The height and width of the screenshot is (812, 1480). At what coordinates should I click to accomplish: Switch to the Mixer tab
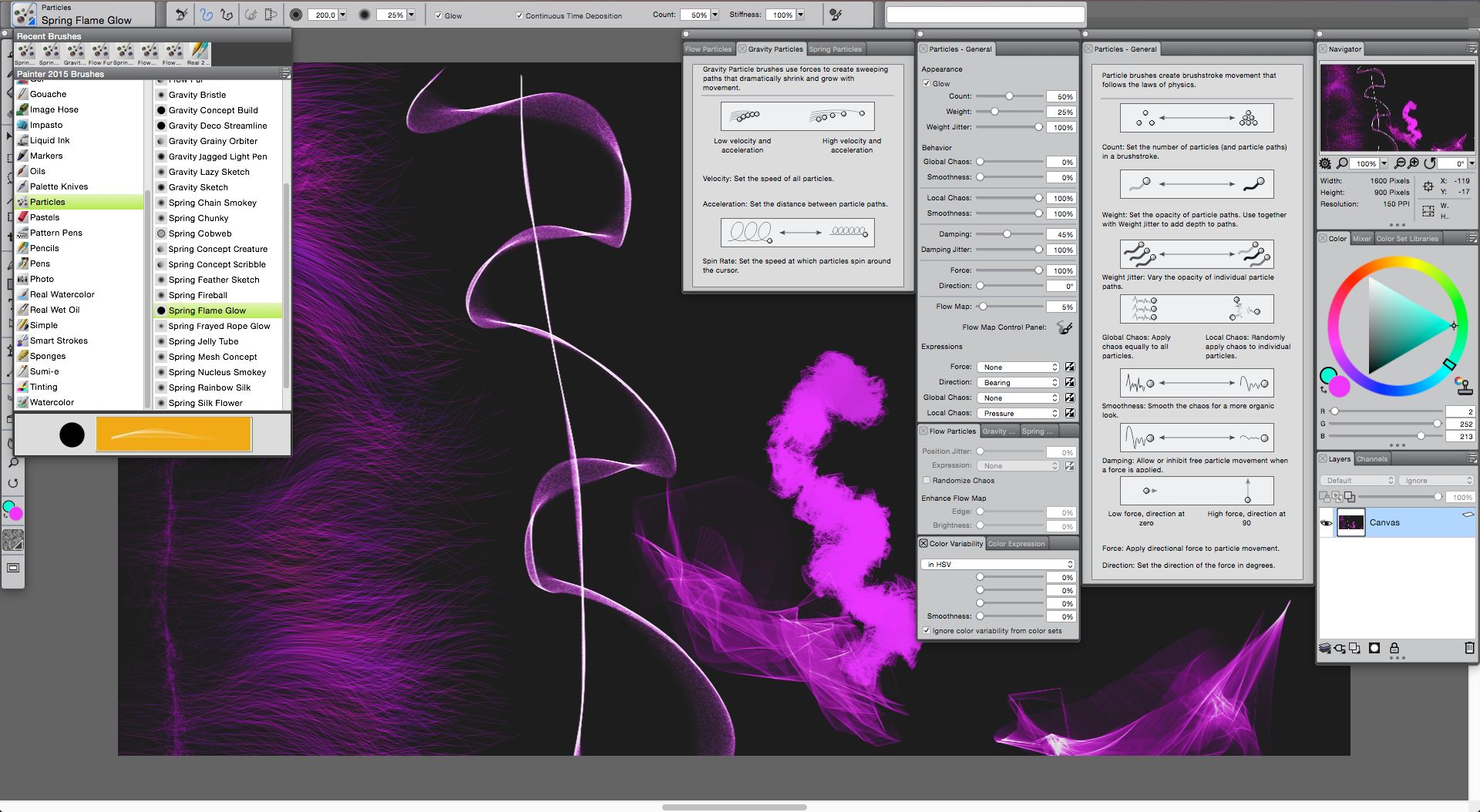click(x=1362, y=238)
